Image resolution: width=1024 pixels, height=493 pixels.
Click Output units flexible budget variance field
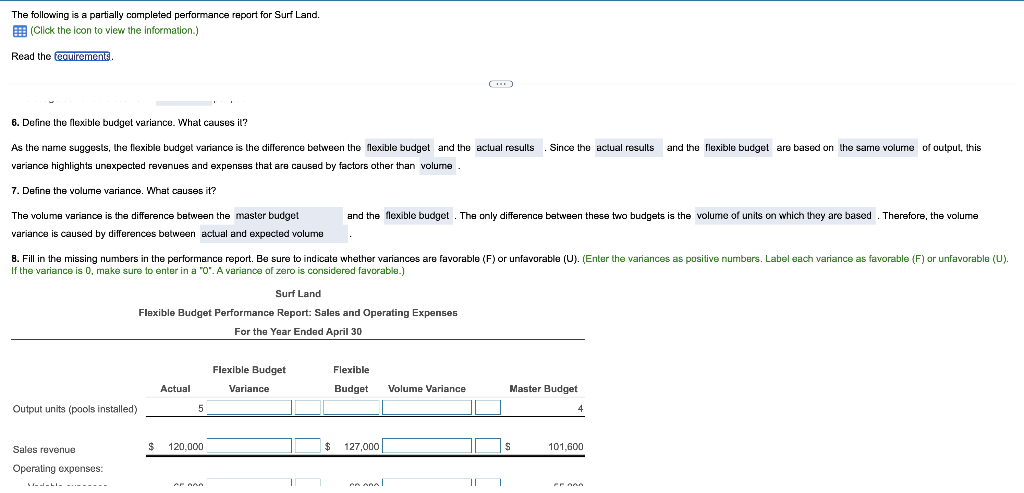(x=249, y=407)
